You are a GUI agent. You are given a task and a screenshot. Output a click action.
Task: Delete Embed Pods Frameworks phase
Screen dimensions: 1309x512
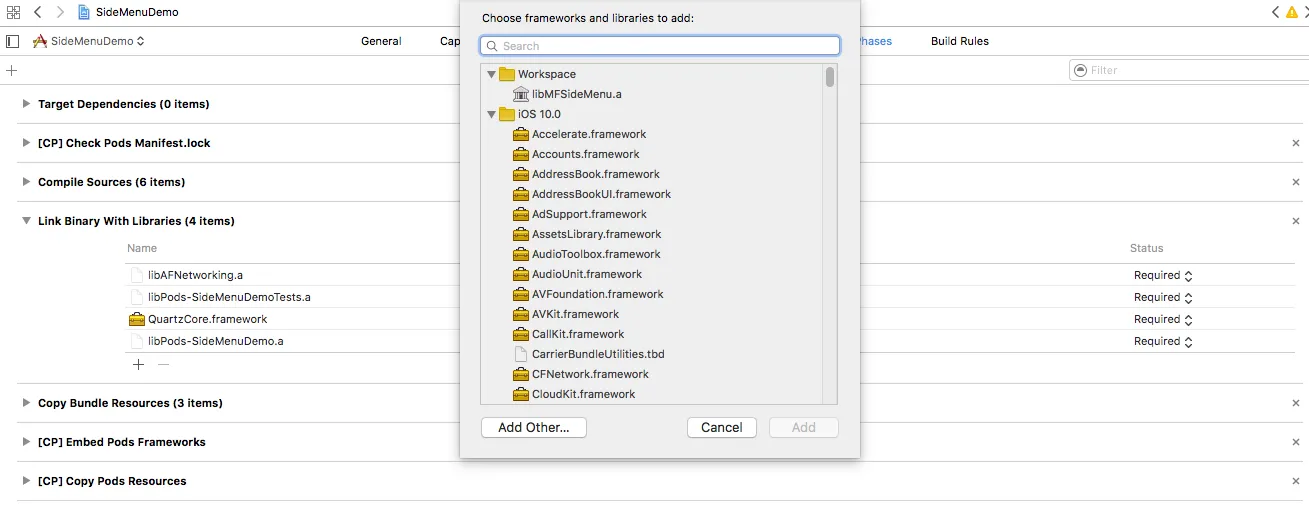(x=1296, y=442)
